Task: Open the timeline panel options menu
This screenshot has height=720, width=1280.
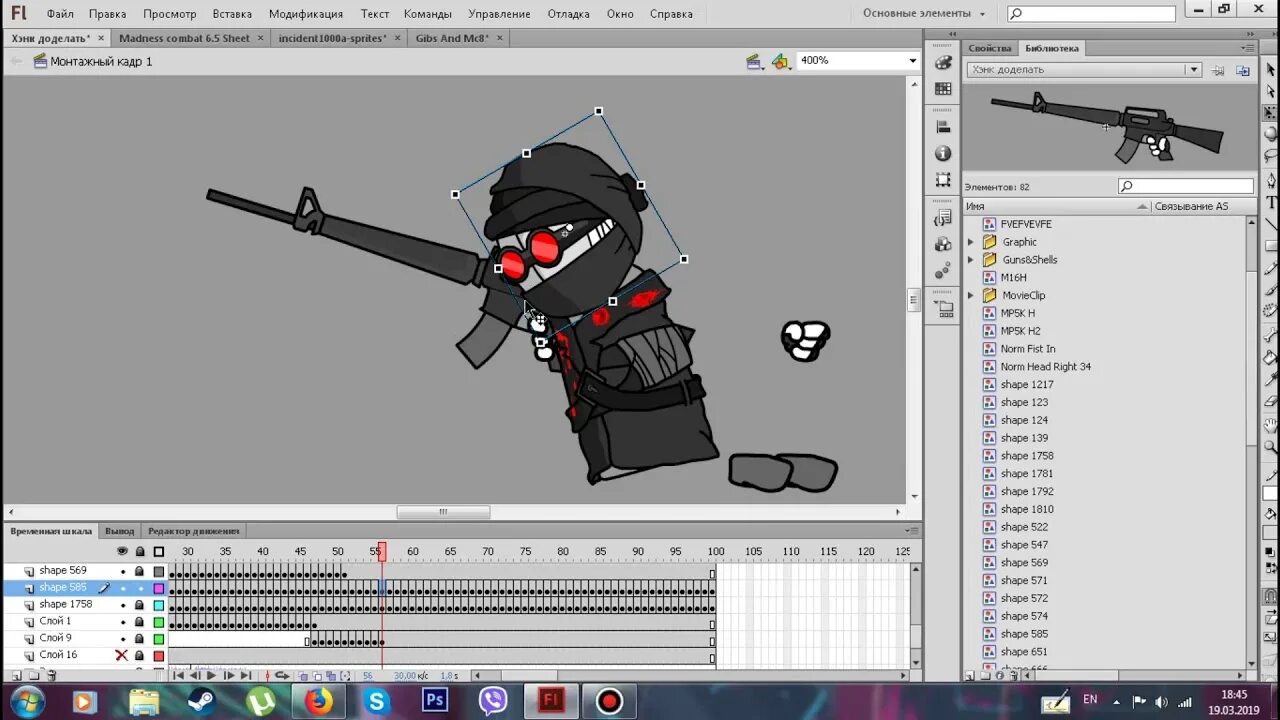Action: [911, 531]
